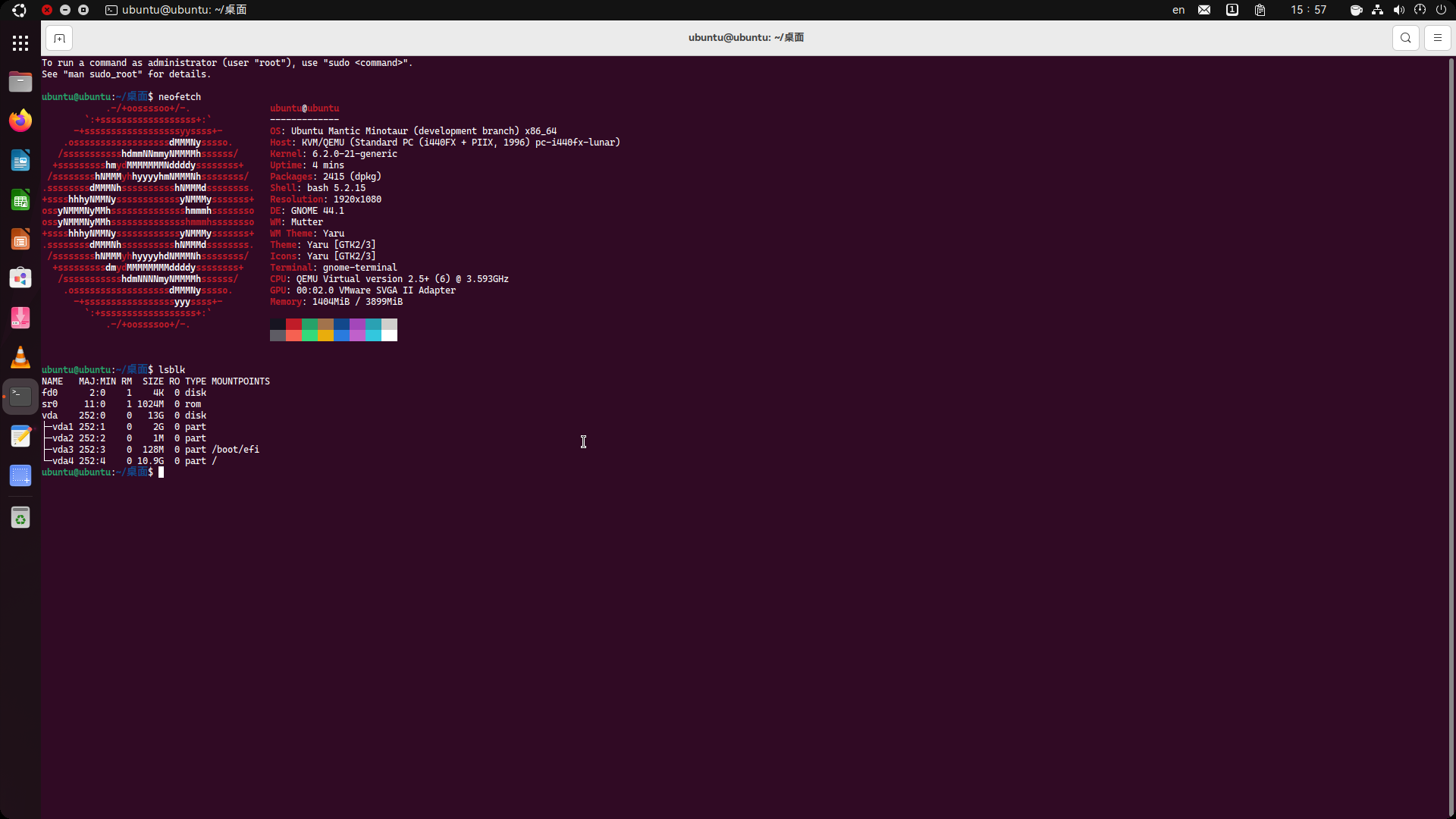
Task: Open the power menu in top bar
Action: pyautogui.click(x=1441, y=10)
